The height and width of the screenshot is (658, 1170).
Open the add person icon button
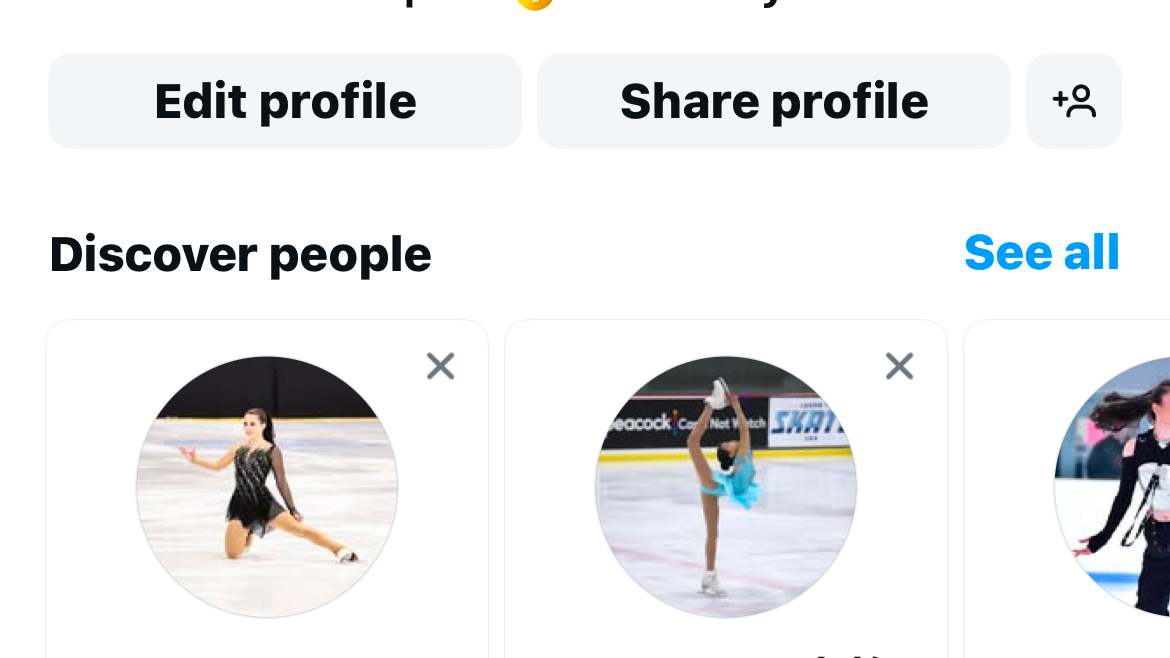[x=1073, y=101]
